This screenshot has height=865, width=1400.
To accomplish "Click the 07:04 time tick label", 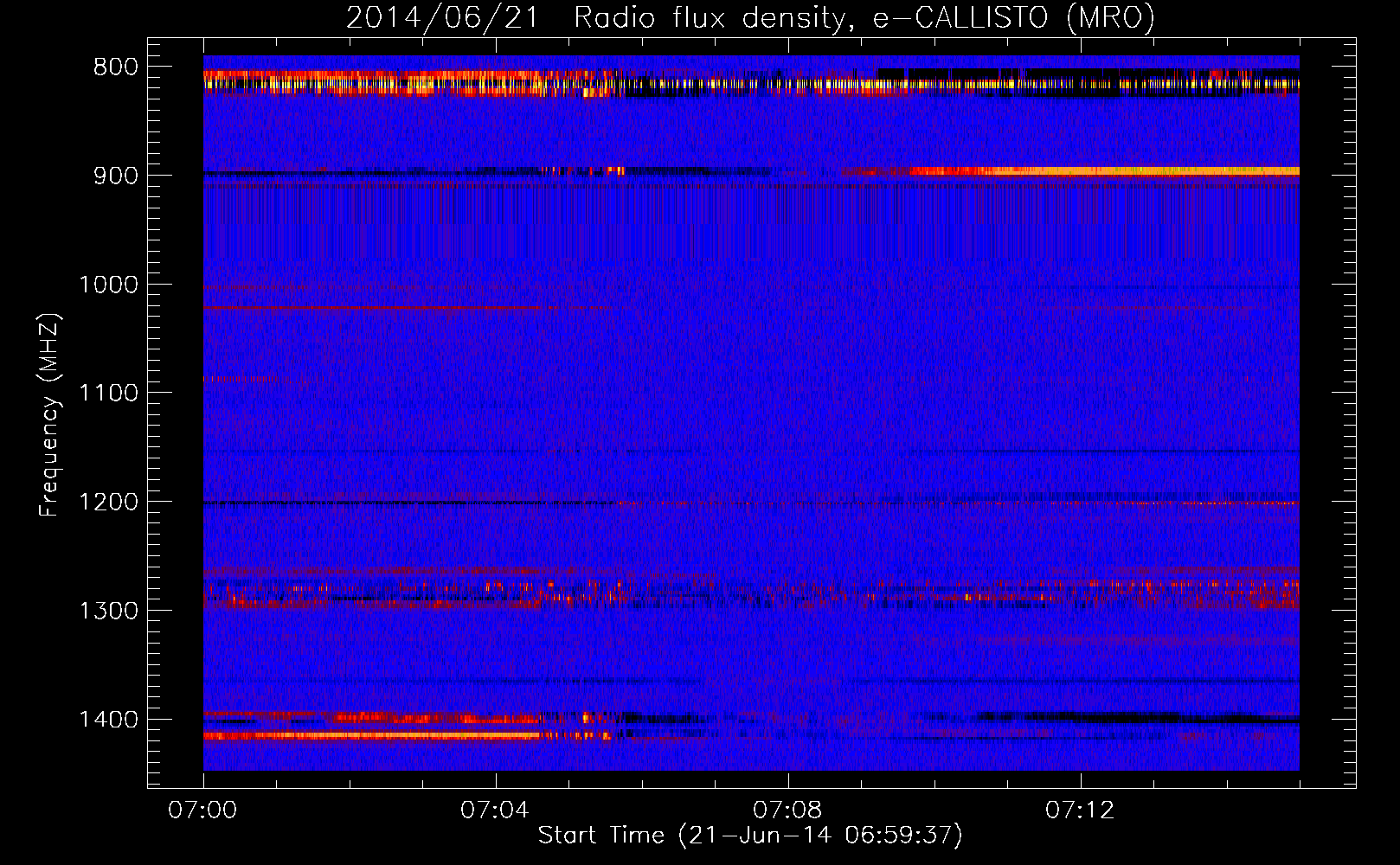I will [496, 811].
